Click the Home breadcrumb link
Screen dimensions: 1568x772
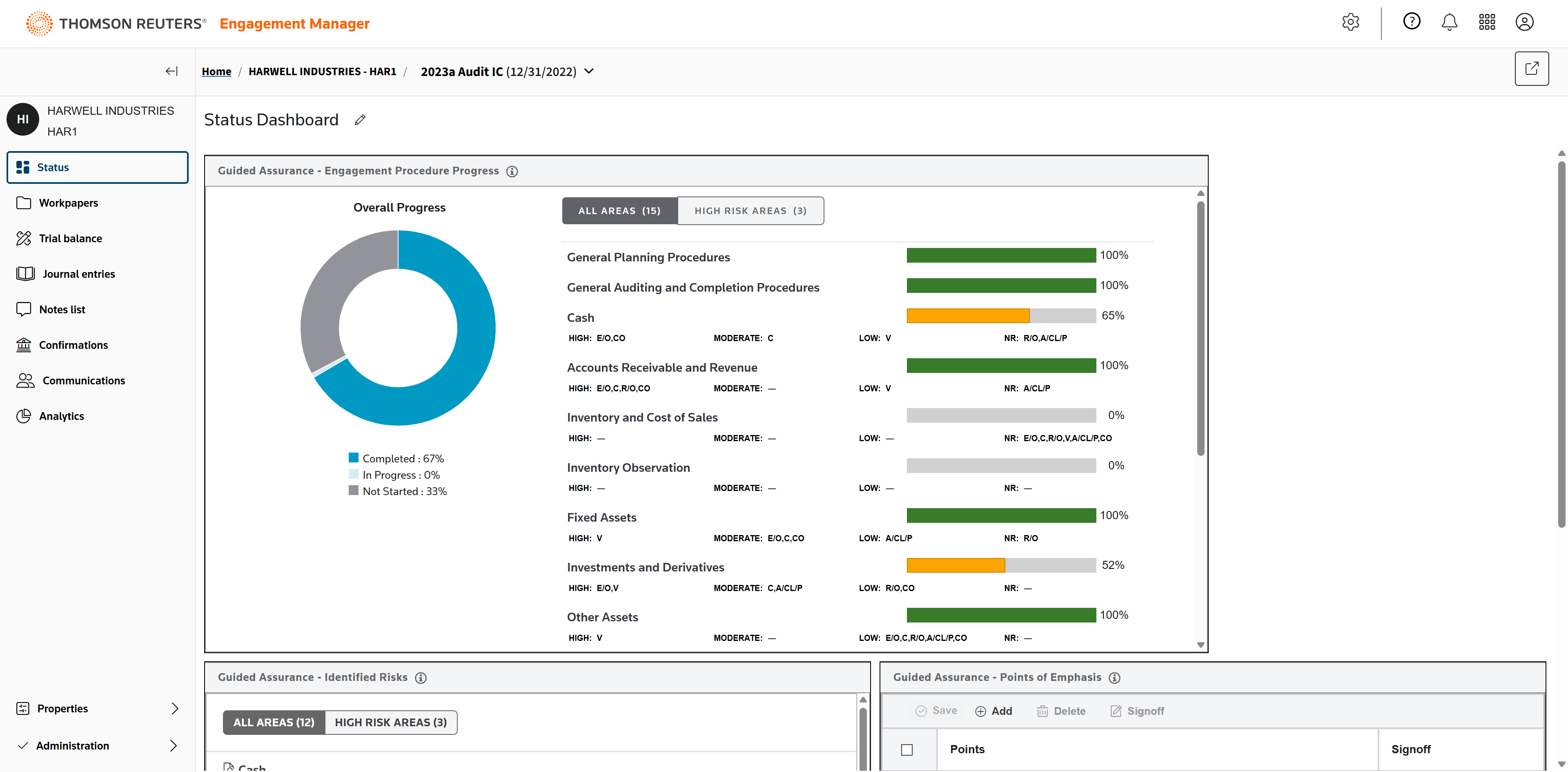[216, 72]
